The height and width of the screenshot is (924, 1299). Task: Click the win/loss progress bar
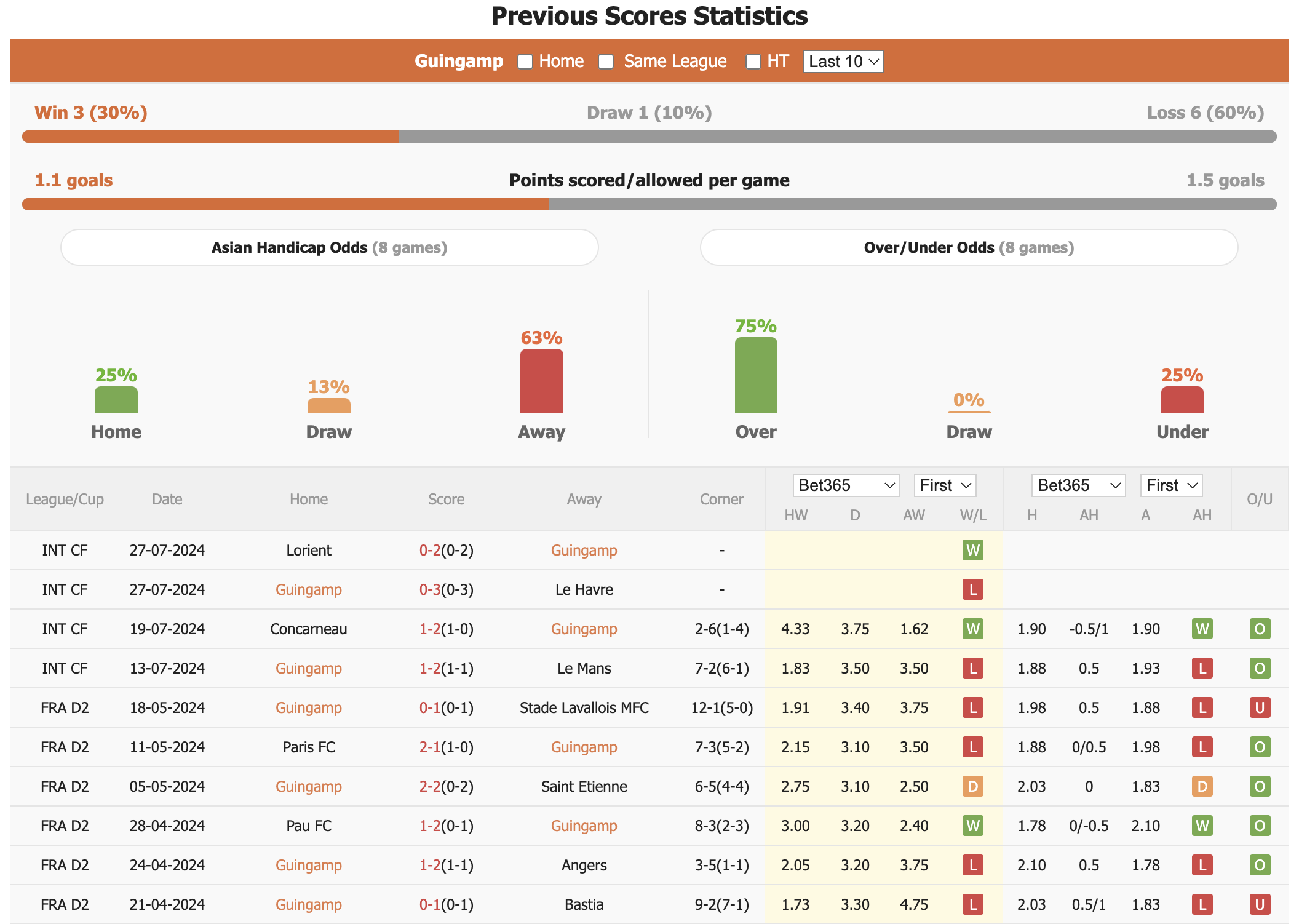(649, 137)
